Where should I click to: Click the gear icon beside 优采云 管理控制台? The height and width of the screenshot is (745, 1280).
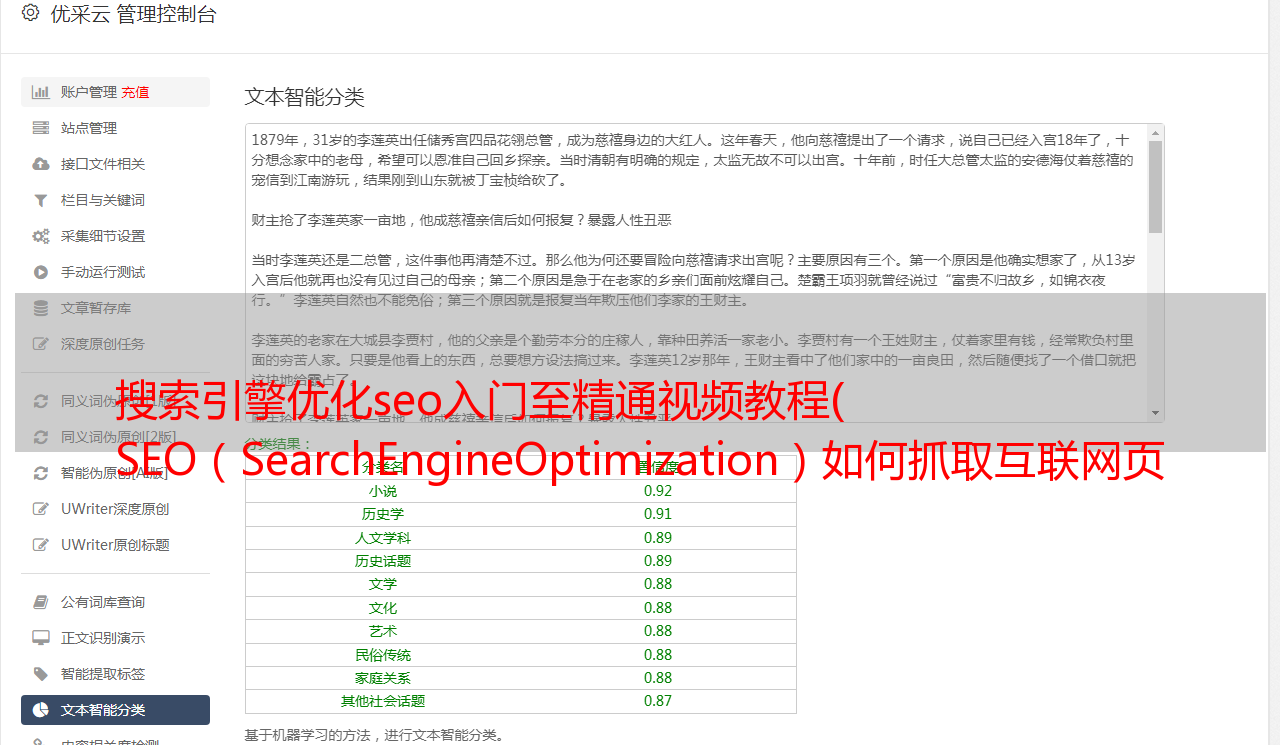[30, 14]
